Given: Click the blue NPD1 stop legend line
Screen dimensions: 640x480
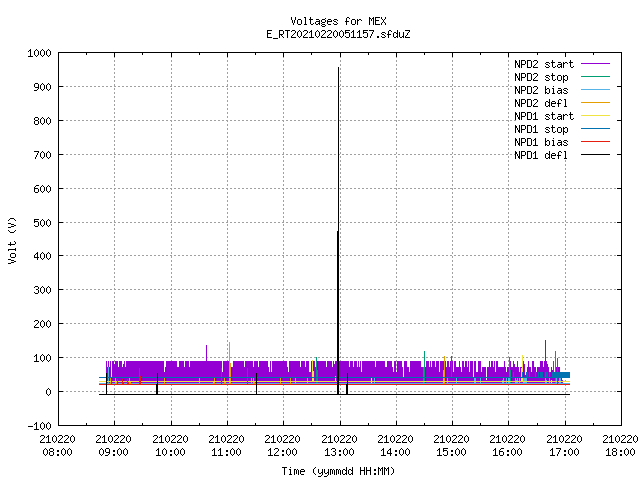Looking at the screenshot, I should [596, 129].
